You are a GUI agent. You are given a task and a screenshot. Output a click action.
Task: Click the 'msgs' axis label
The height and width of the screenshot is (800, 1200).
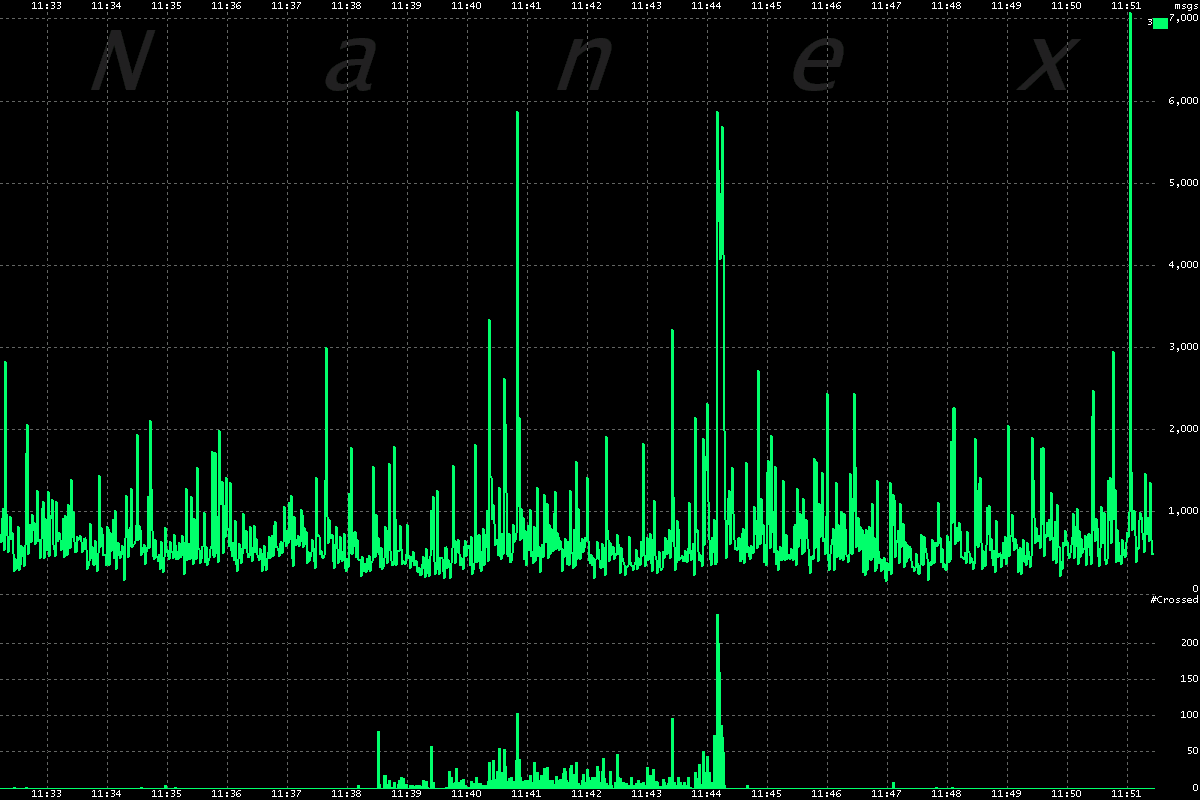1186,6
